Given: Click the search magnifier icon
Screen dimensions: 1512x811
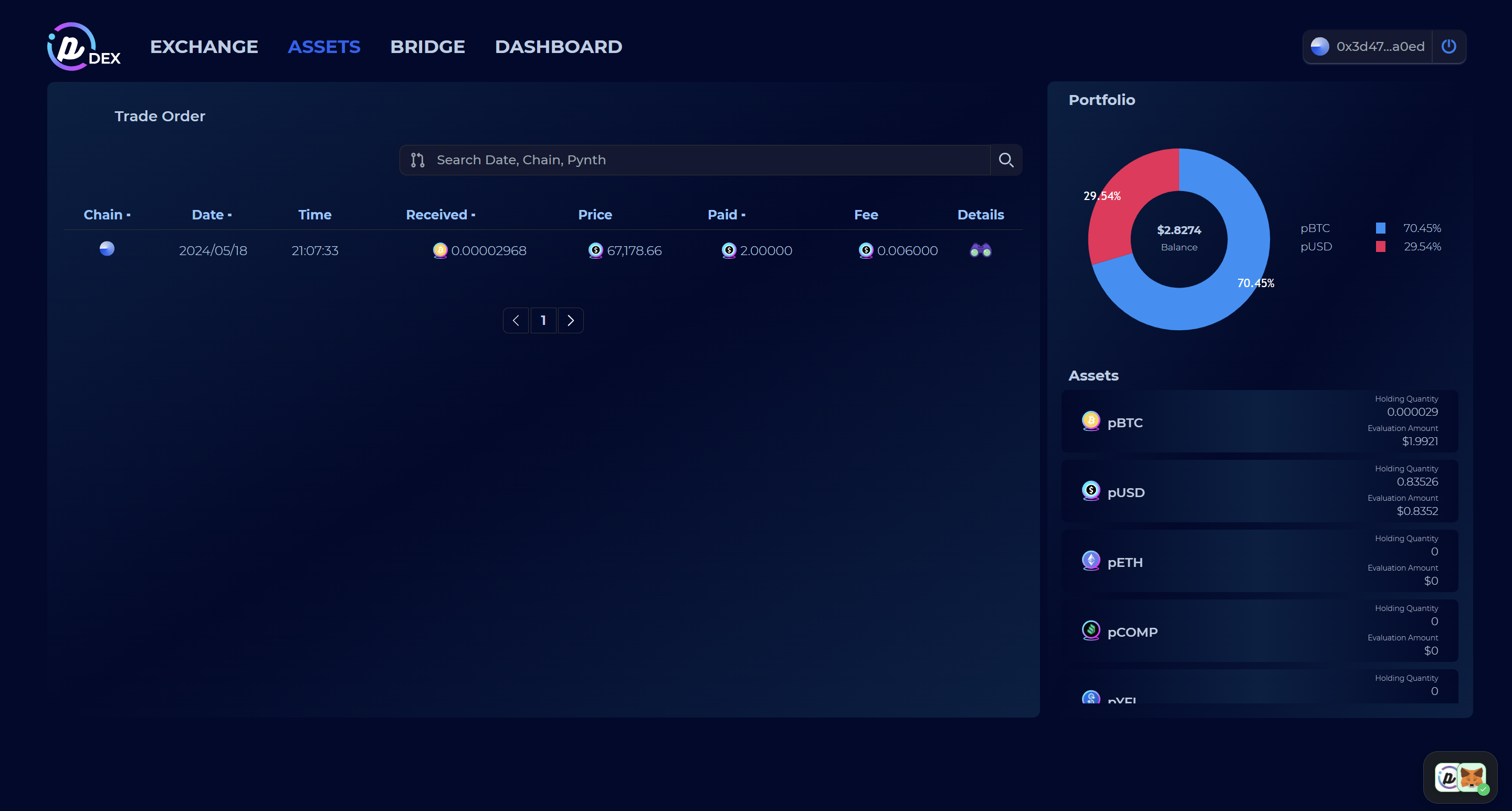Looking at the screenshot, I should [x=1006, y=160].
